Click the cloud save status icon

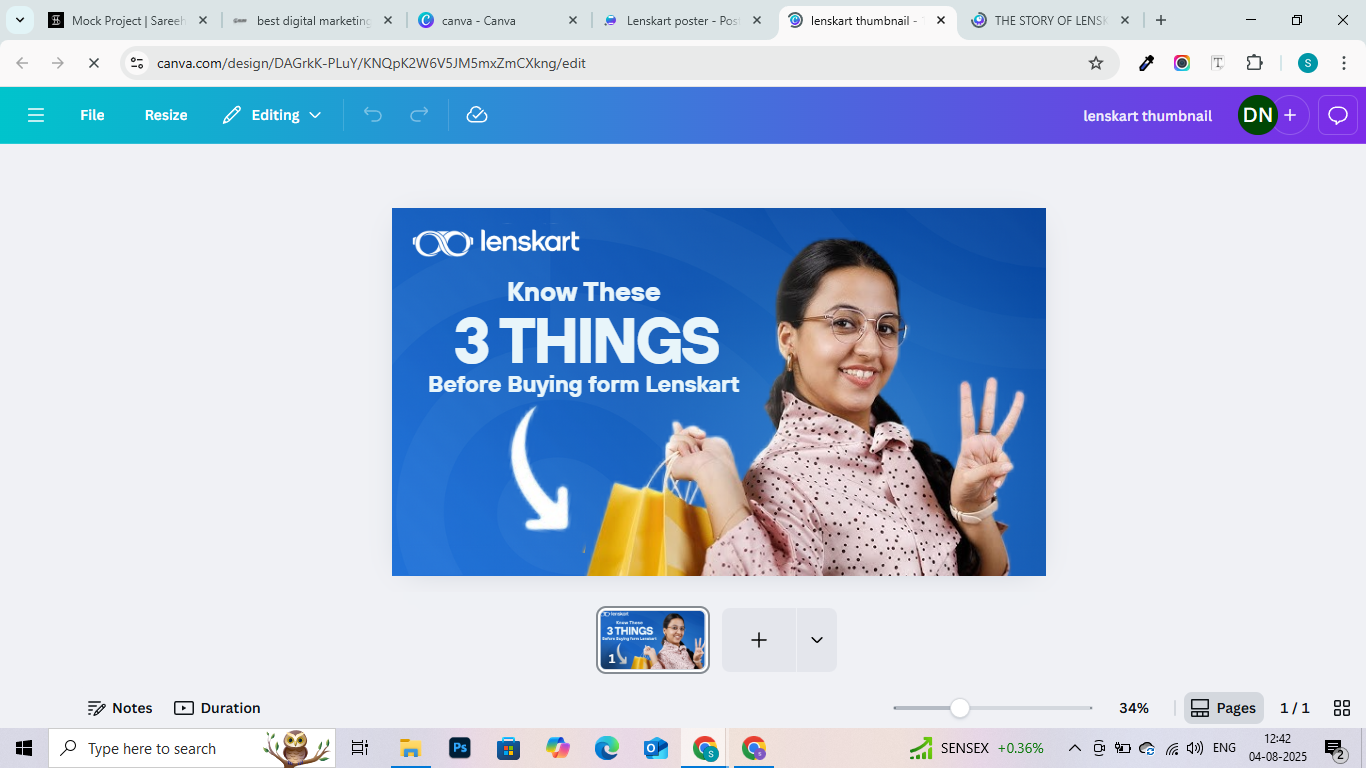click(x=477, y=115)
